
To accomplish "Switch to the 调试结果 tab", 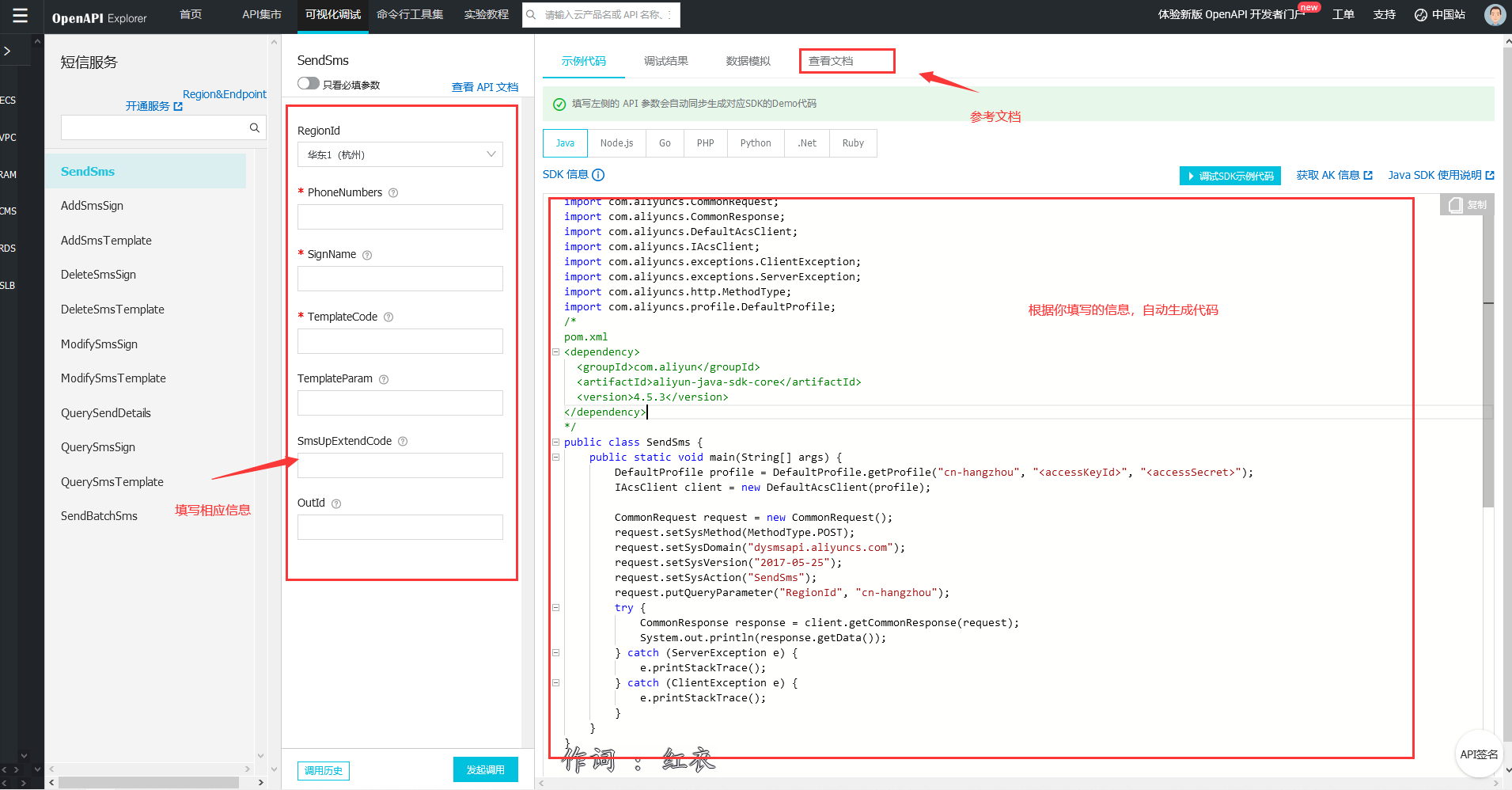I will tap(666, 61).
